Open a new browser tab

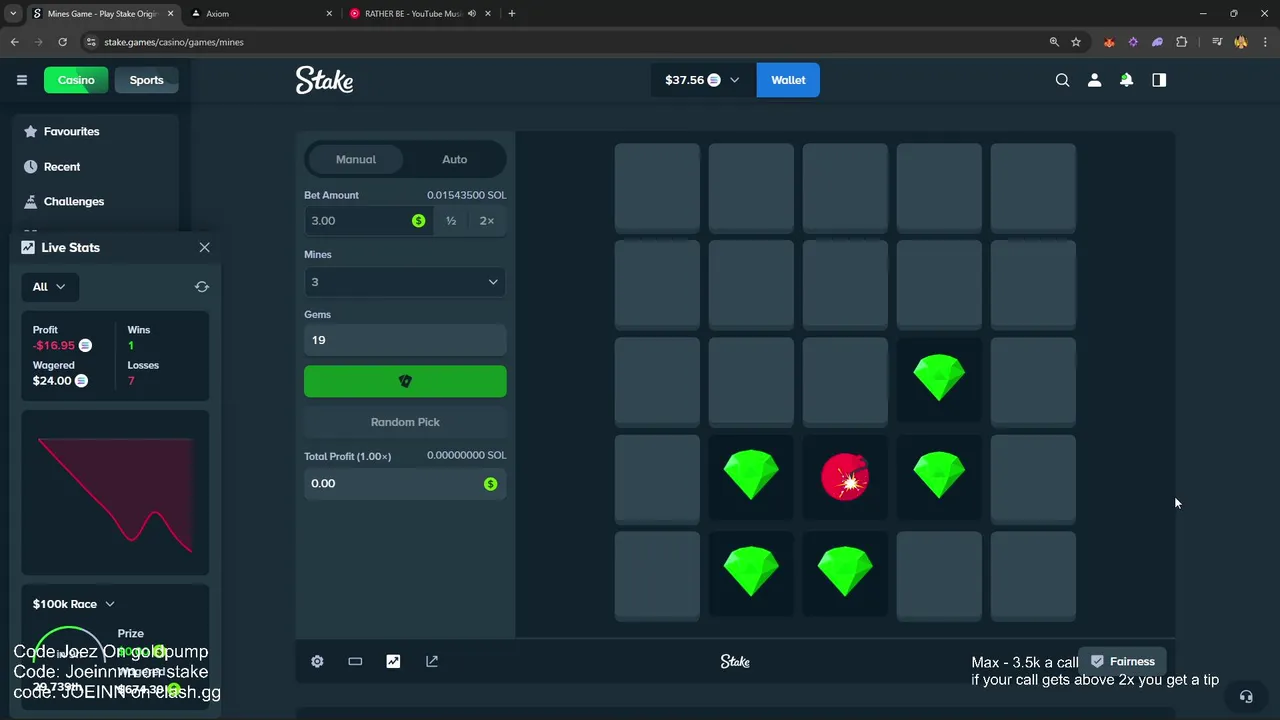[512, 14]
